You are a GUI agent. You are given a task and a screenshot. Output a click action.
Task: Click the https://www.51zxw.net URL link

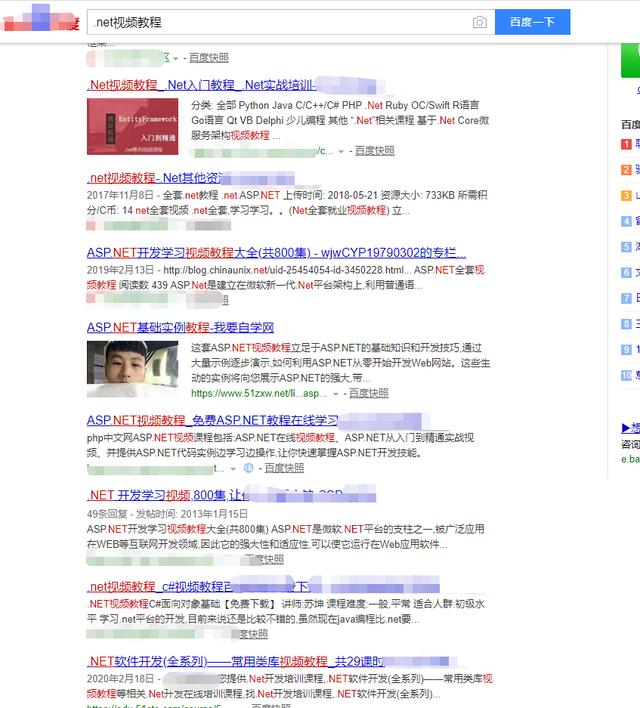click(259, 393)
